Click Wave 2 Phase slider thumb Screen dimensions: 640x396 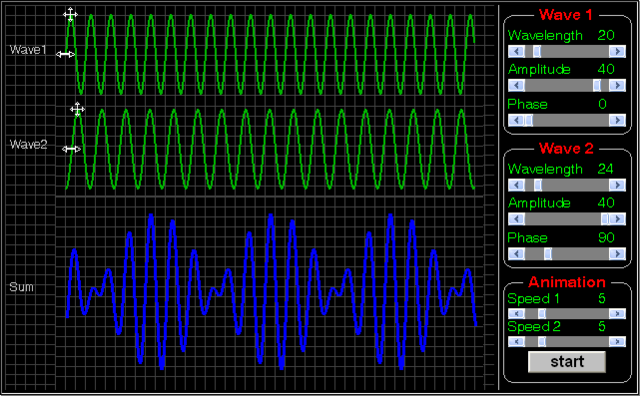pos(548,254)
